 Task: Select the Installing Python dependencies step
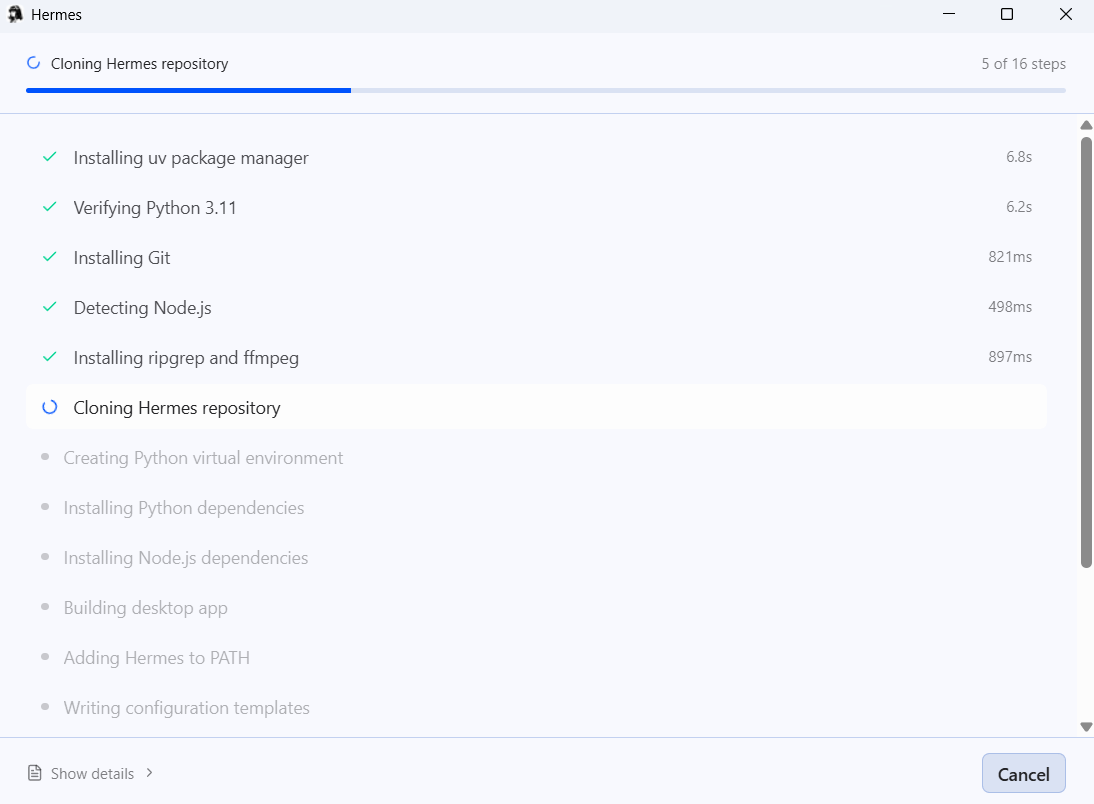point(537,507)
